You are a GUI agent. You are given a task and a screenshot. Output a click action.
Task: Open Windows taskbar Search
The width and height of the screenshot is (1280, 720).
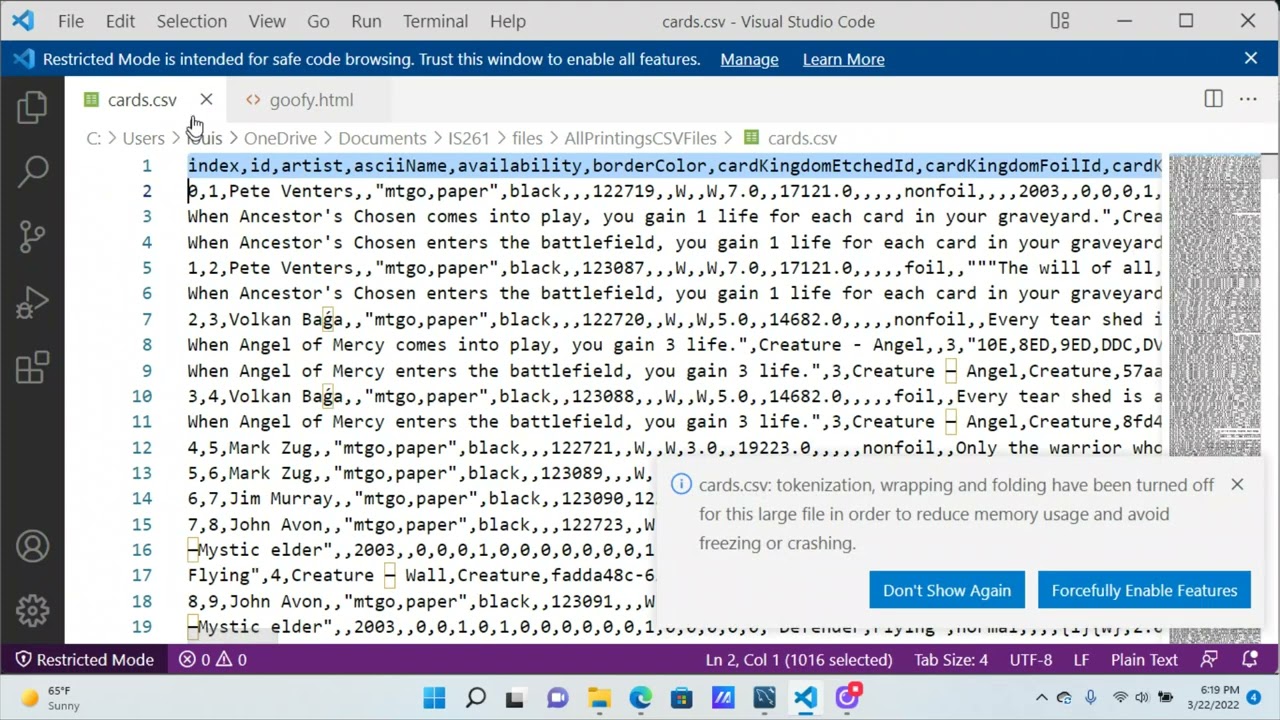pyautogui.click(x=476, y=698)
